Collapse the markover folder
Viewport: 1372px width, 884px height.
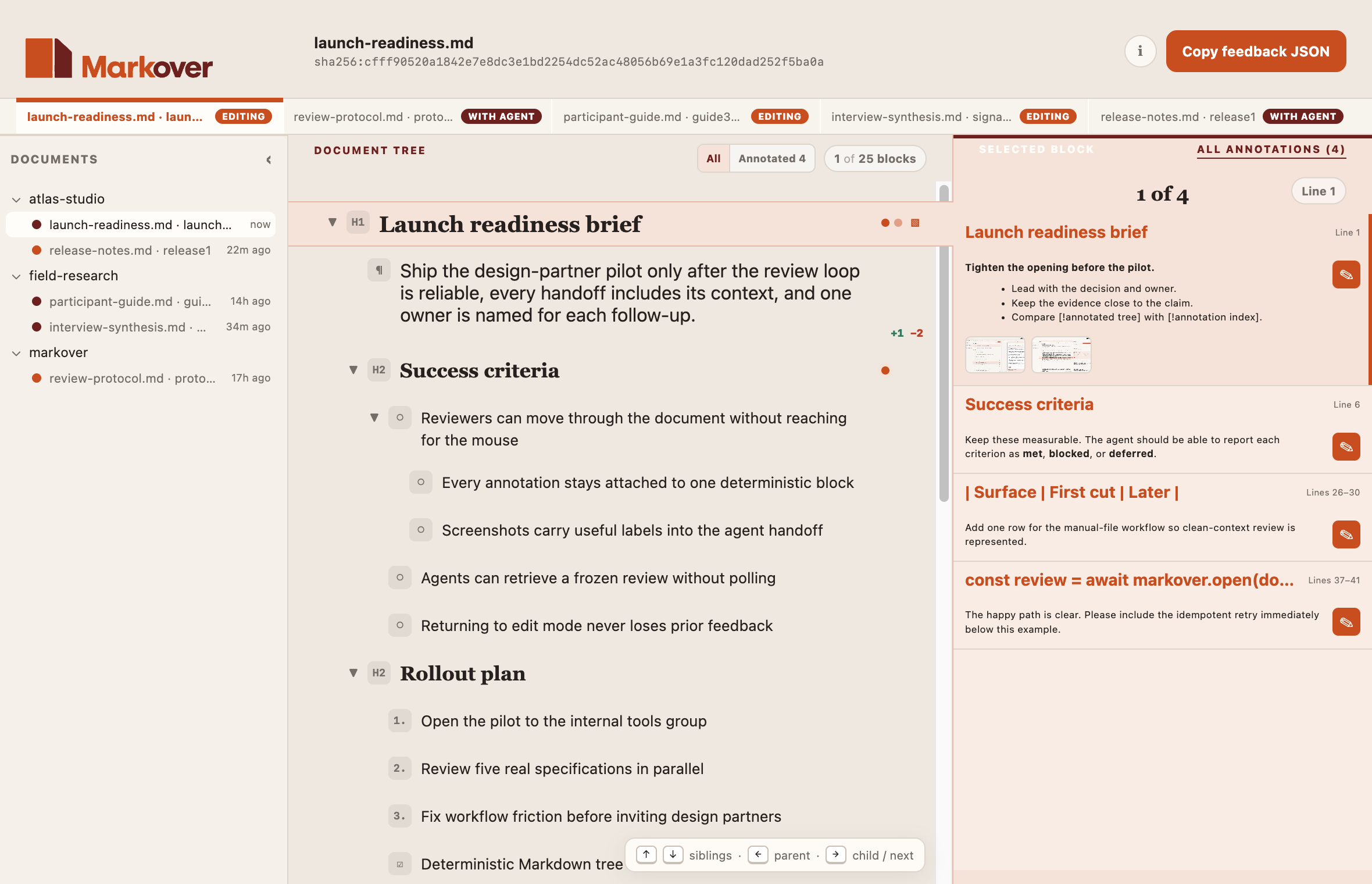[16, 353]
